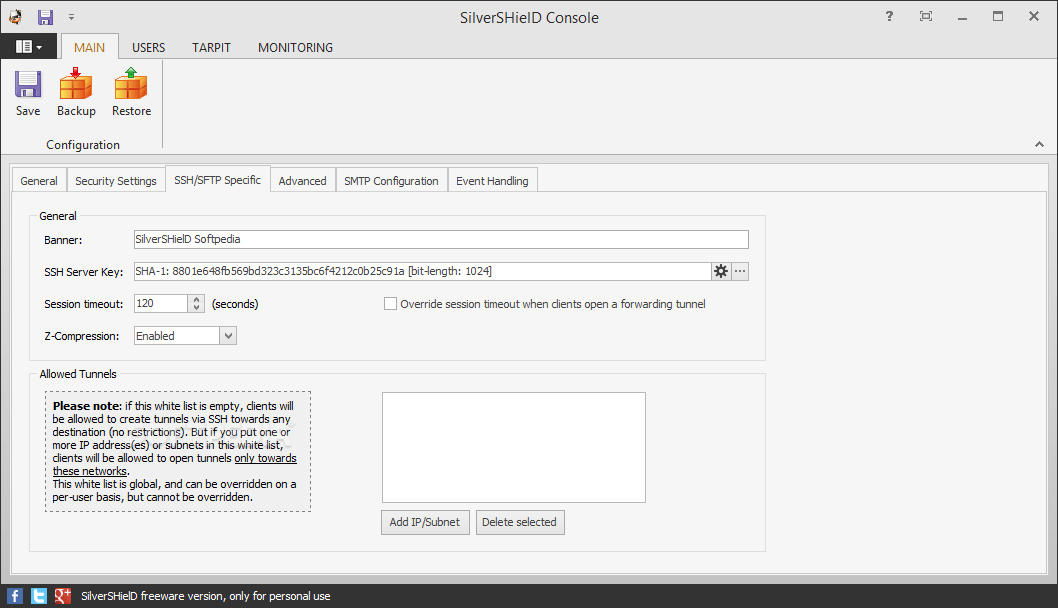The height and width of the screenshot is (608, 1058).
Task: Enable override session timeout for forwarding tunnel
Action: [x=390, y=304]
